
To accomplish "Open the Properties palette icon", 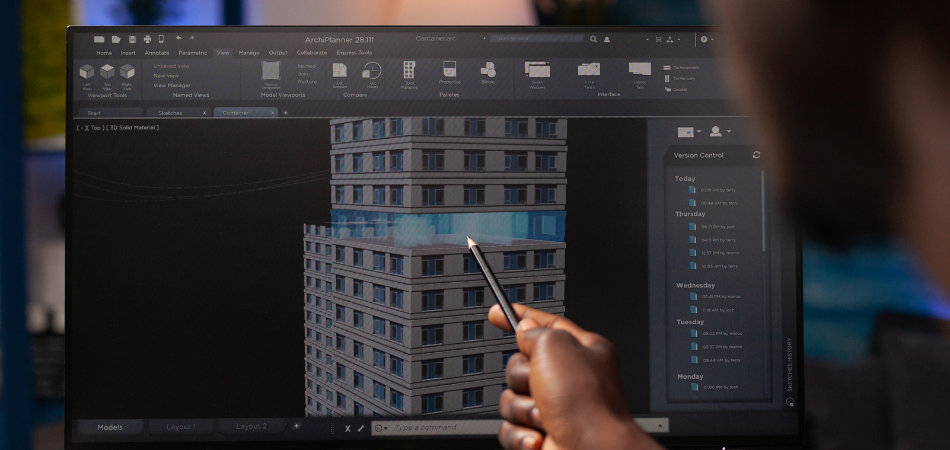I will tap(449, 70).
